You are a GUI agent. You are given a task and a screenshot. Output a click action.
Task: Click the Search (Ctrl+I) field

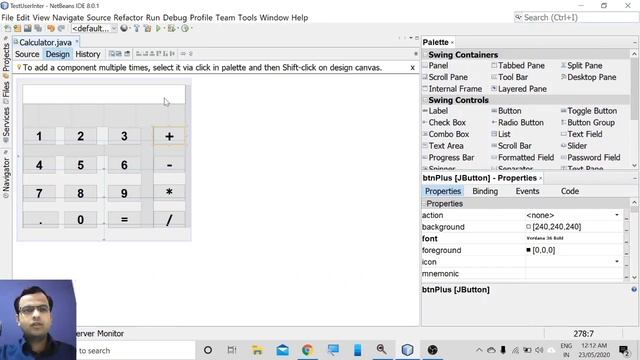coord(576,18)
